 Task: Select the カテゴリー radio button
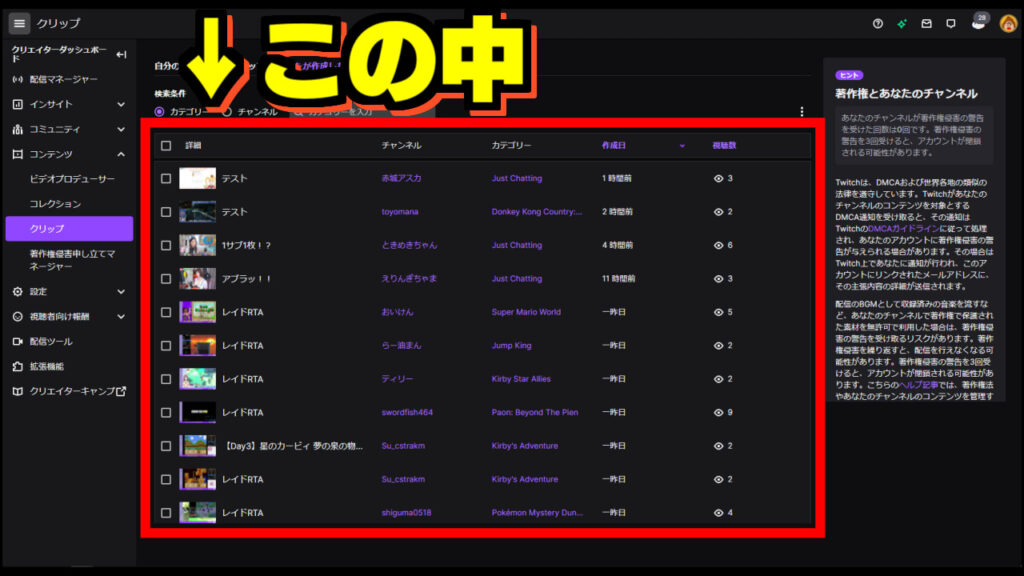click(x=159, y=112)
